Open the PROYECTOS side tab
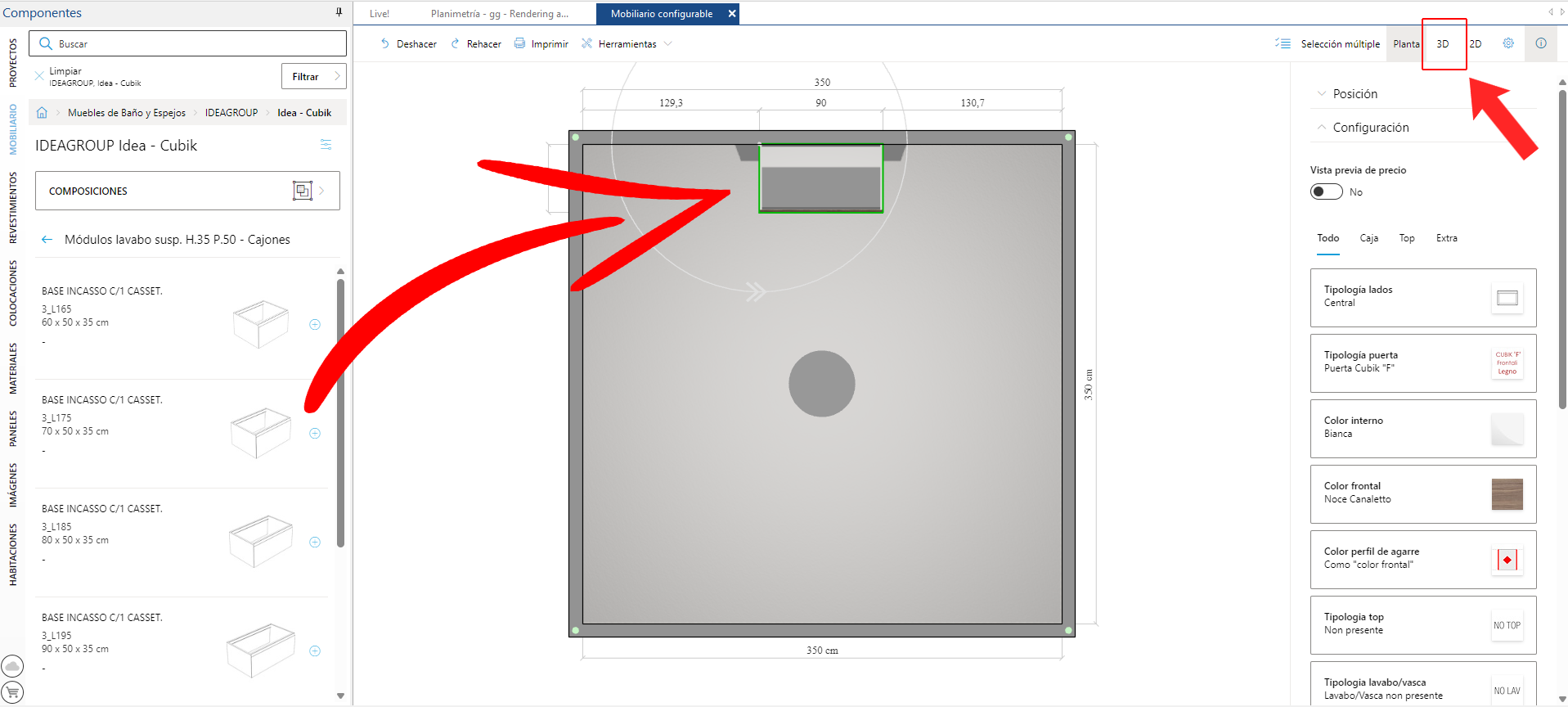 (12, 63)
